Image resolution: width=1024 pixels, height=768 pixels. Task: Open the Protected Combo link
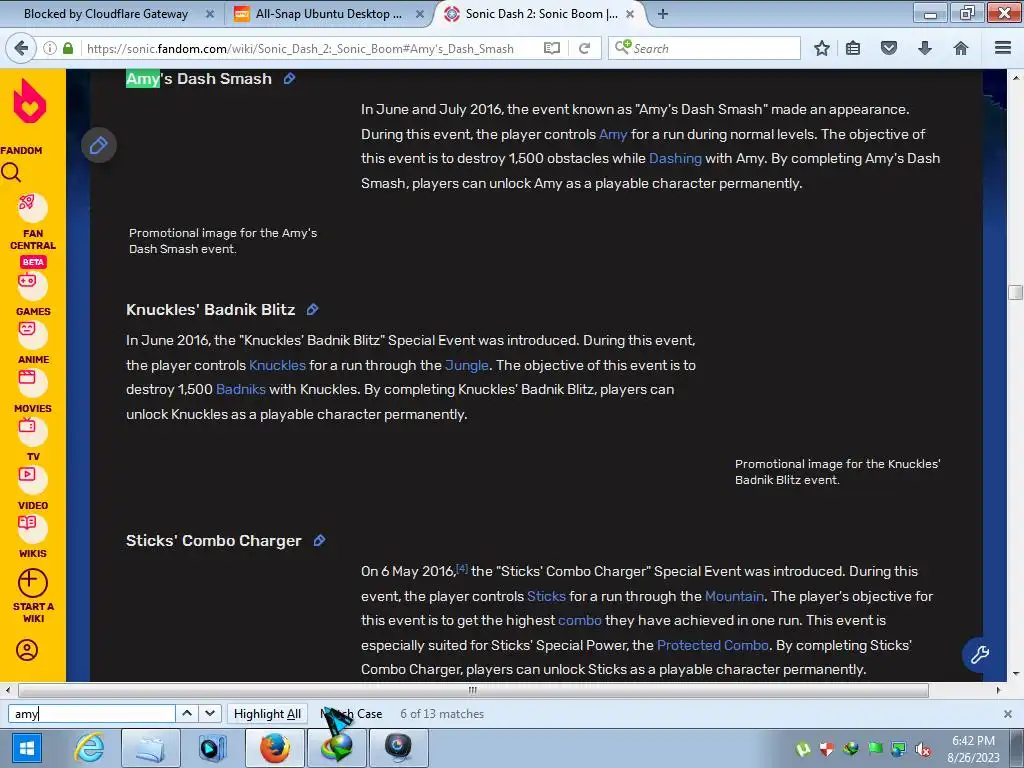[x=712, y=645]
